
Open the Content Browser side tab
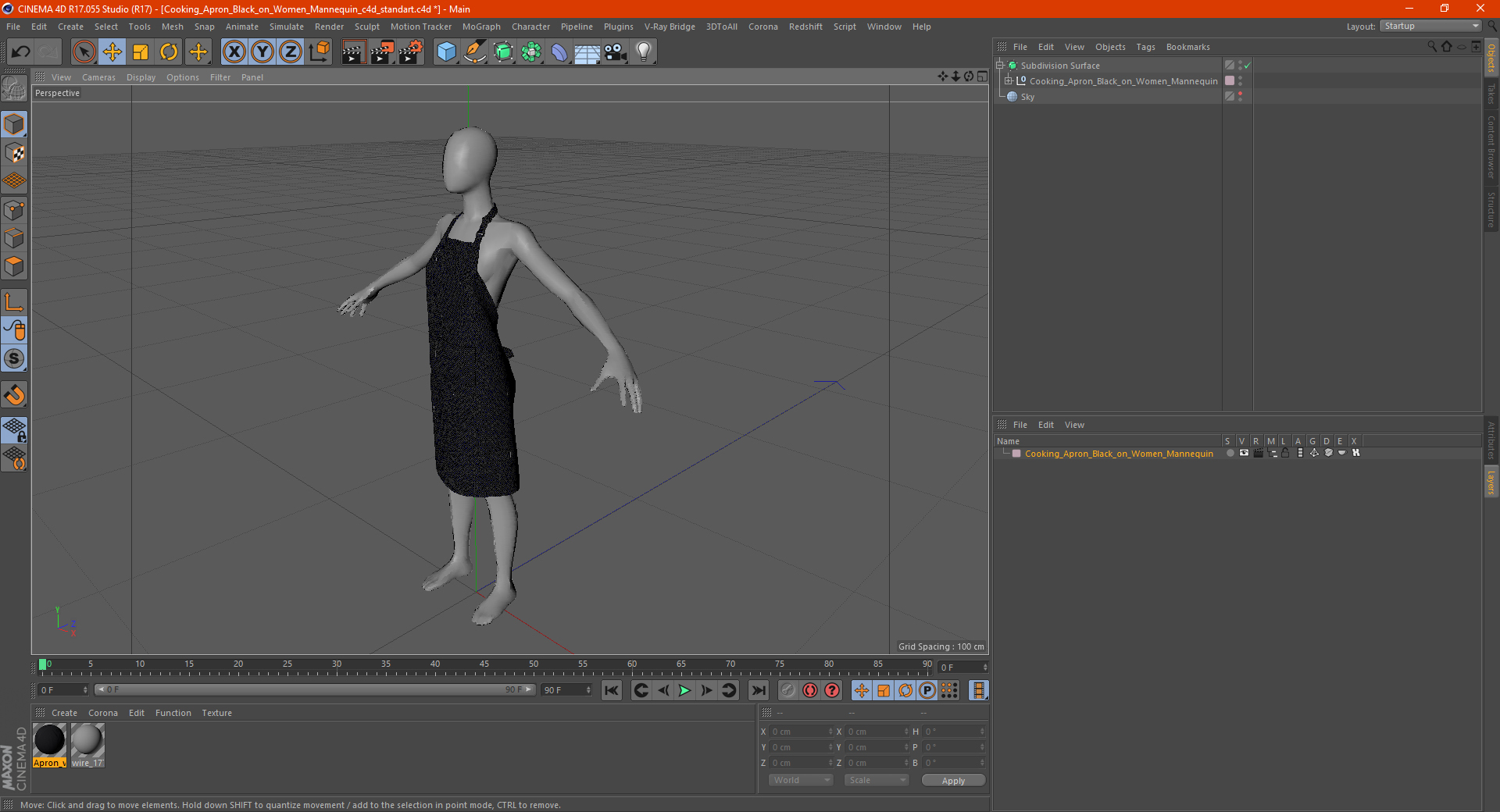pyautogui.click(x=1491, y=147)
